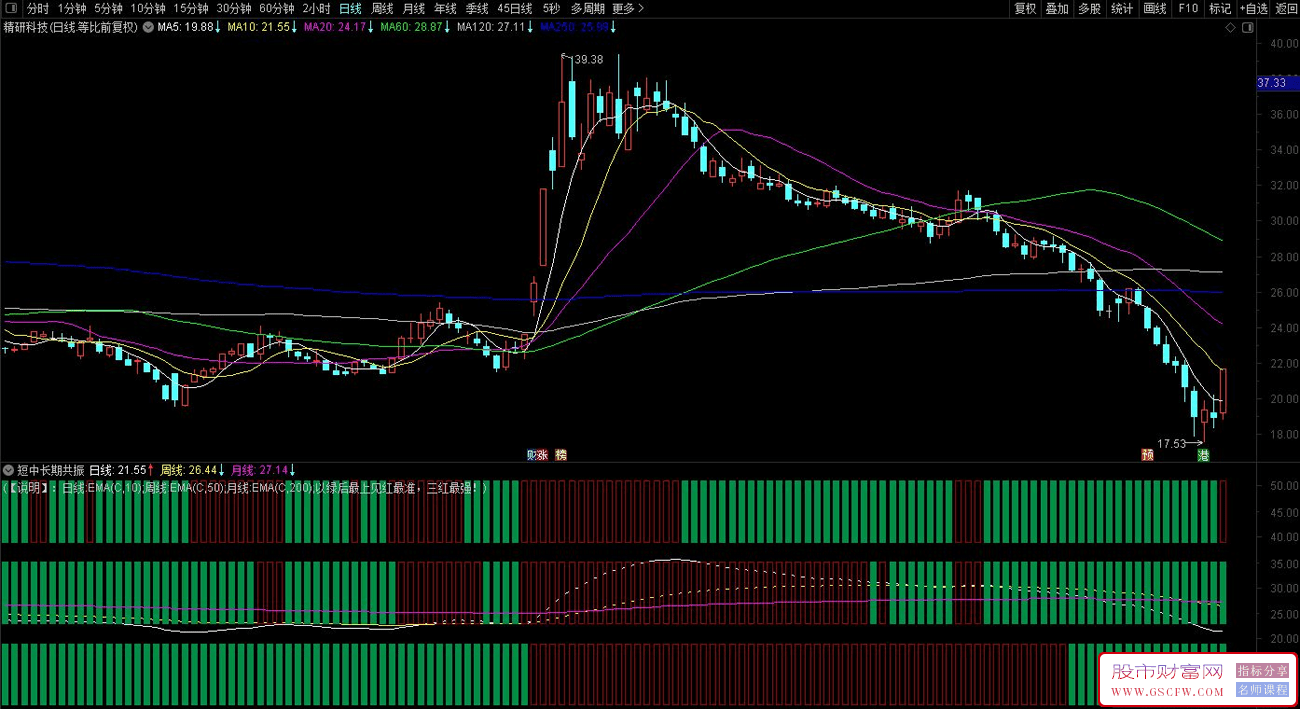1300x709 pixels.
Task: Click the 月线: 27.14 indicator value
Action: pyautogui.click(x=260, y=469)
